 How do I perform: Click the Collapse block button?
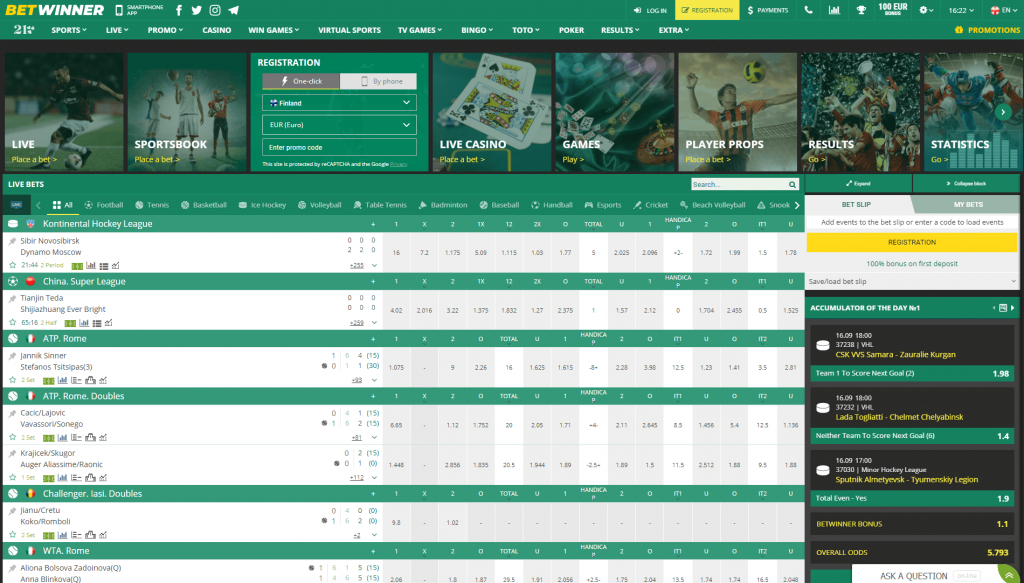click(966, 183)
